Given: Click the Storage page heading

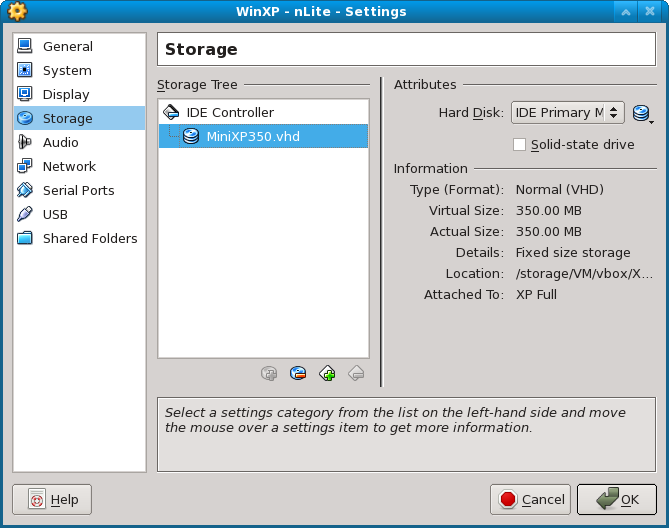Looking at the screenshot, I should pos(201,49).
